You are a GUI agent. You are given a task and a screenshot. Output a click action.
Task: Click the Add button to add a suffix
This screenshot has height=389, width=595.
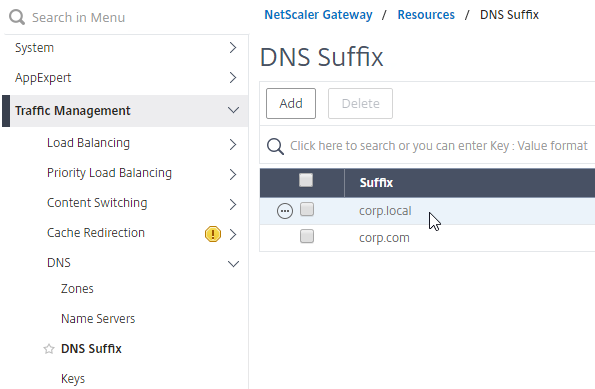[x=291, y=104]
